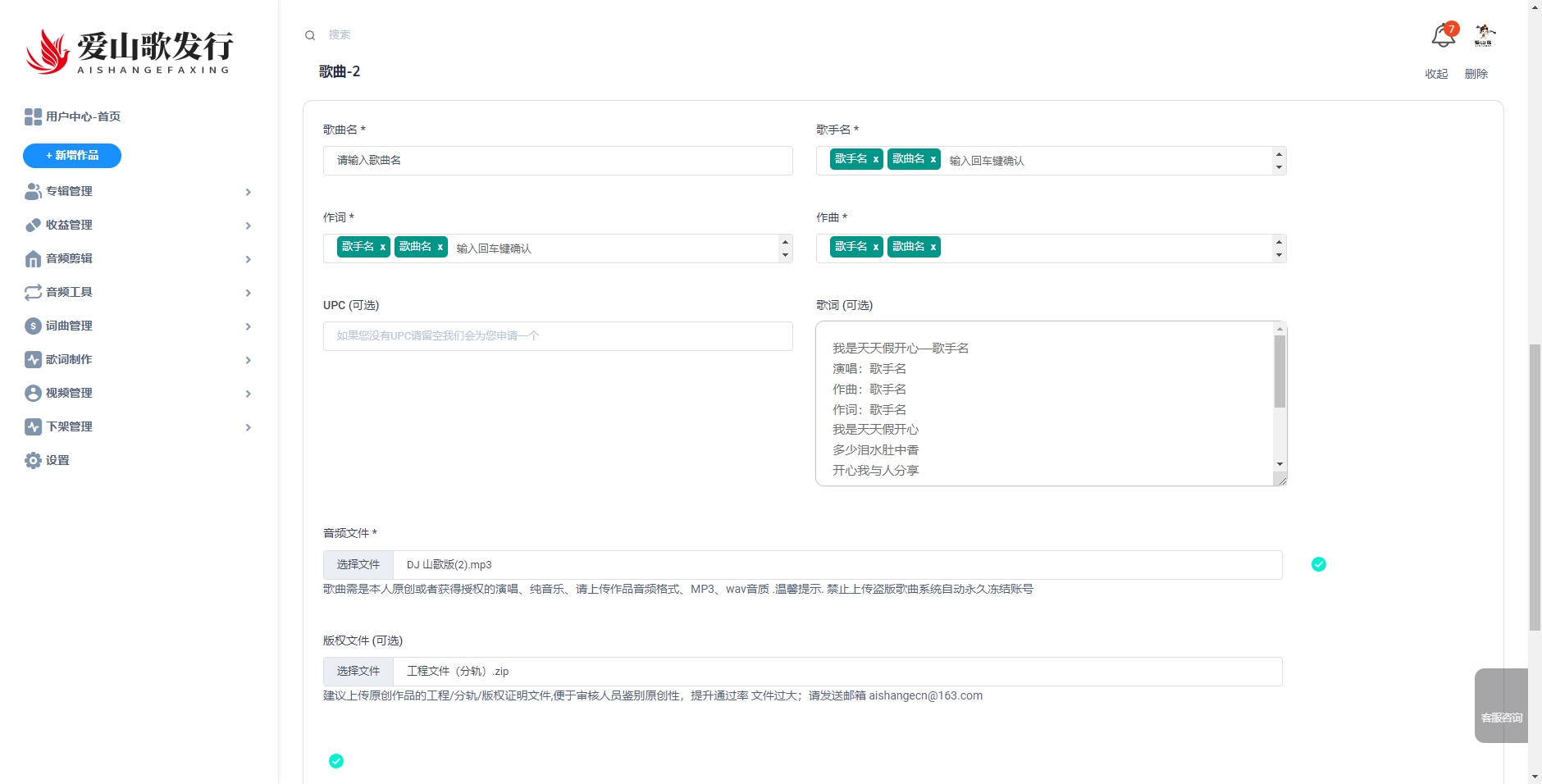
Task: Click the notification bell icon
Action: (x=1442, y=36)
